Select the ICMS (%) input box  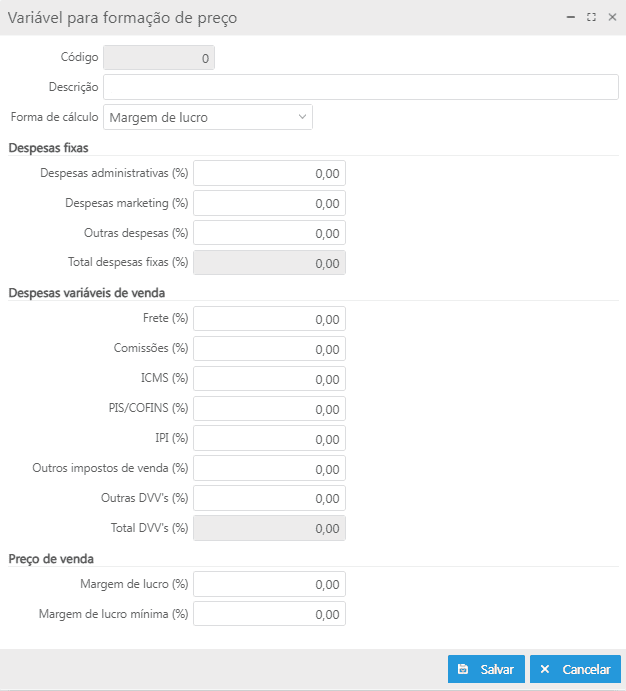[x=269, y=379]
